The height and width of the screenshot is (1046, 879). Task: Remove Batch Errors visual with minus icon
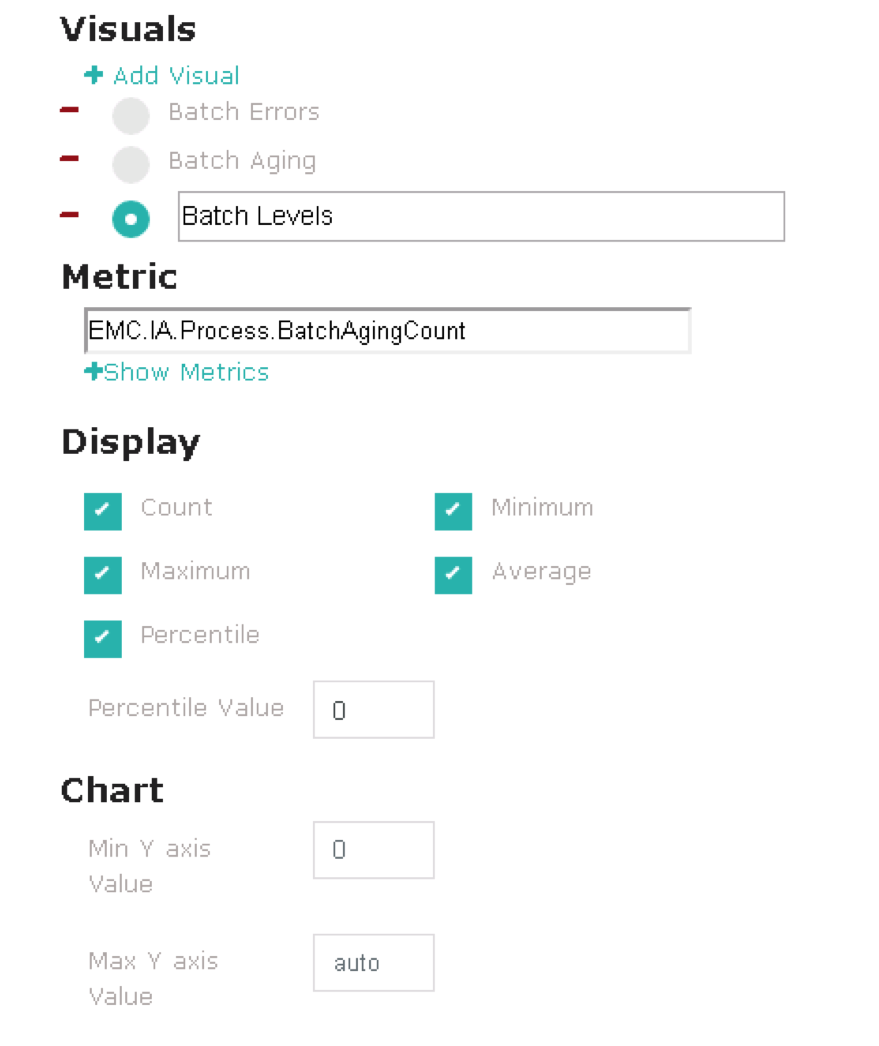click(x=69, y=110)
